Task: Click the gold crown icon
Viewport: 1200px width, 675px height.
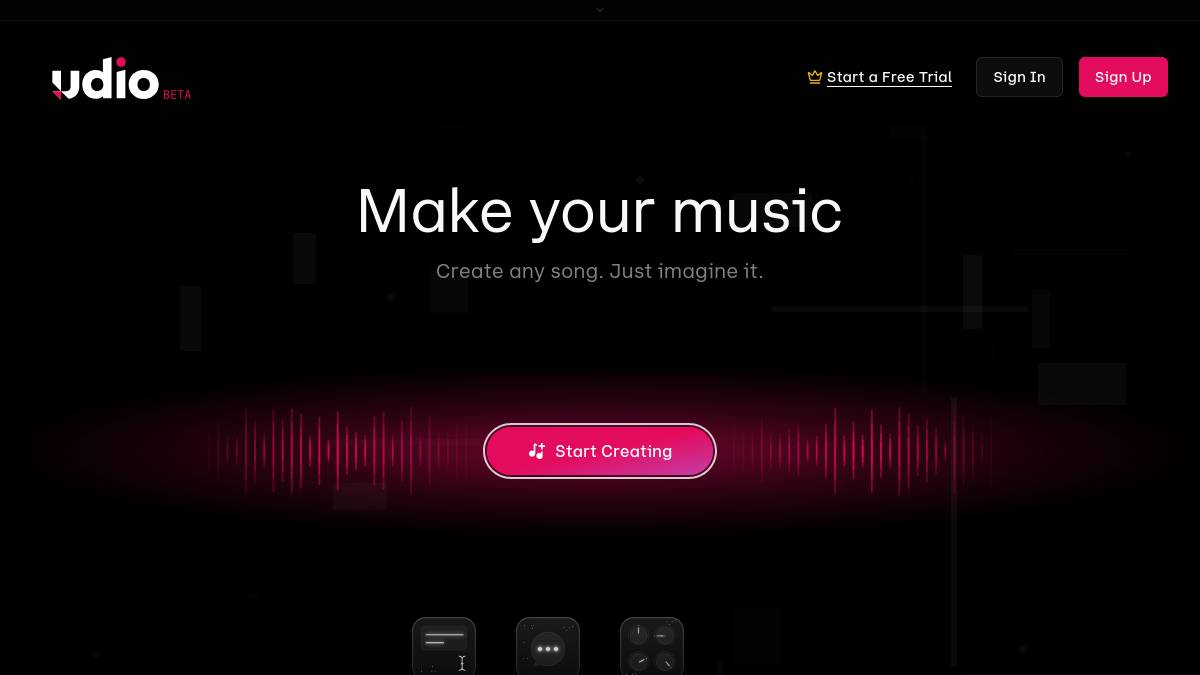Action: click(815, 77)
